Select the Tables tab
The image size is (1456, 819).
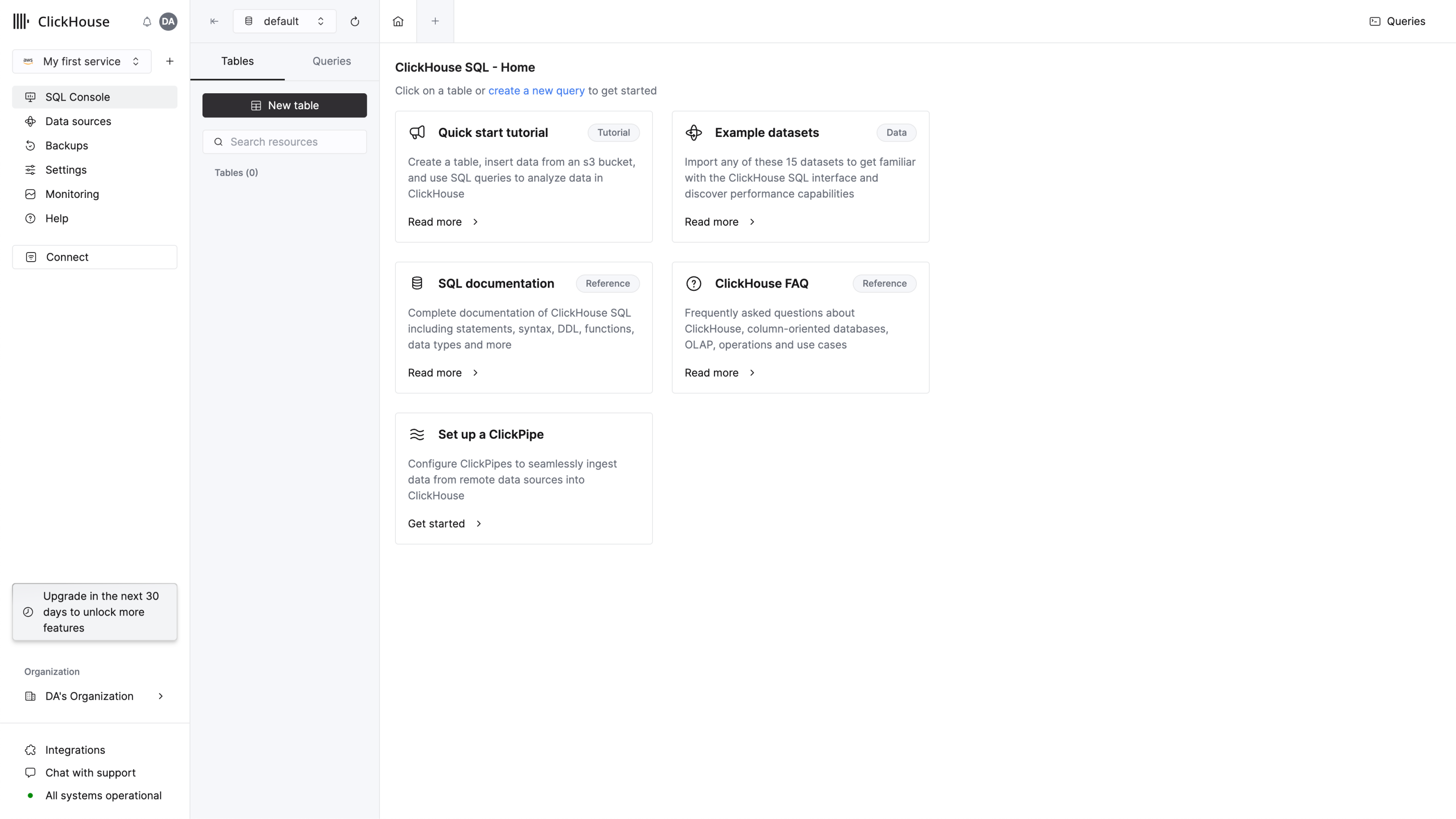(x=237, y=61)
